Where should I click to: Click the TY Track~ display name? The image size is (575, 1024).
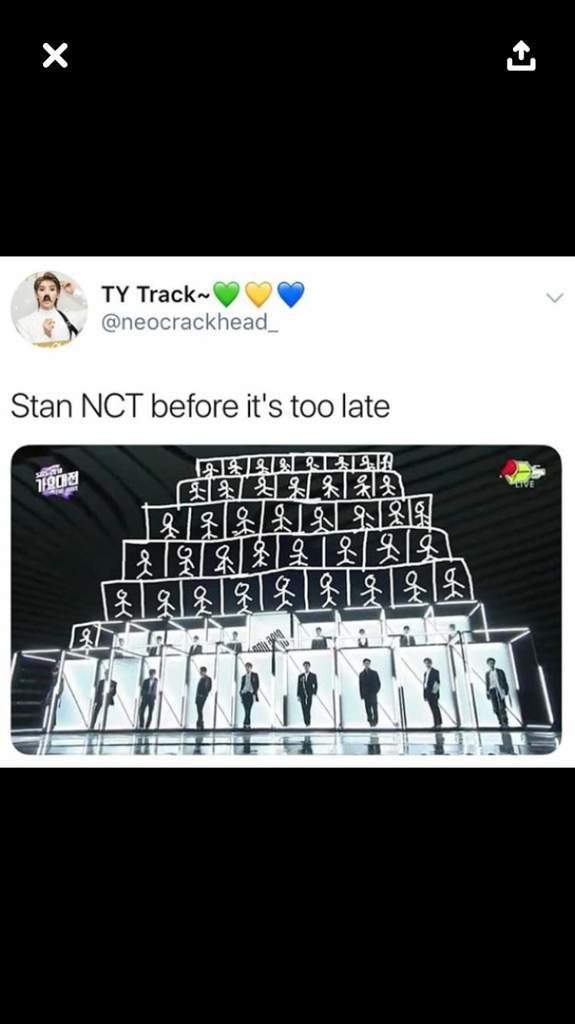[x=155, y=295]
